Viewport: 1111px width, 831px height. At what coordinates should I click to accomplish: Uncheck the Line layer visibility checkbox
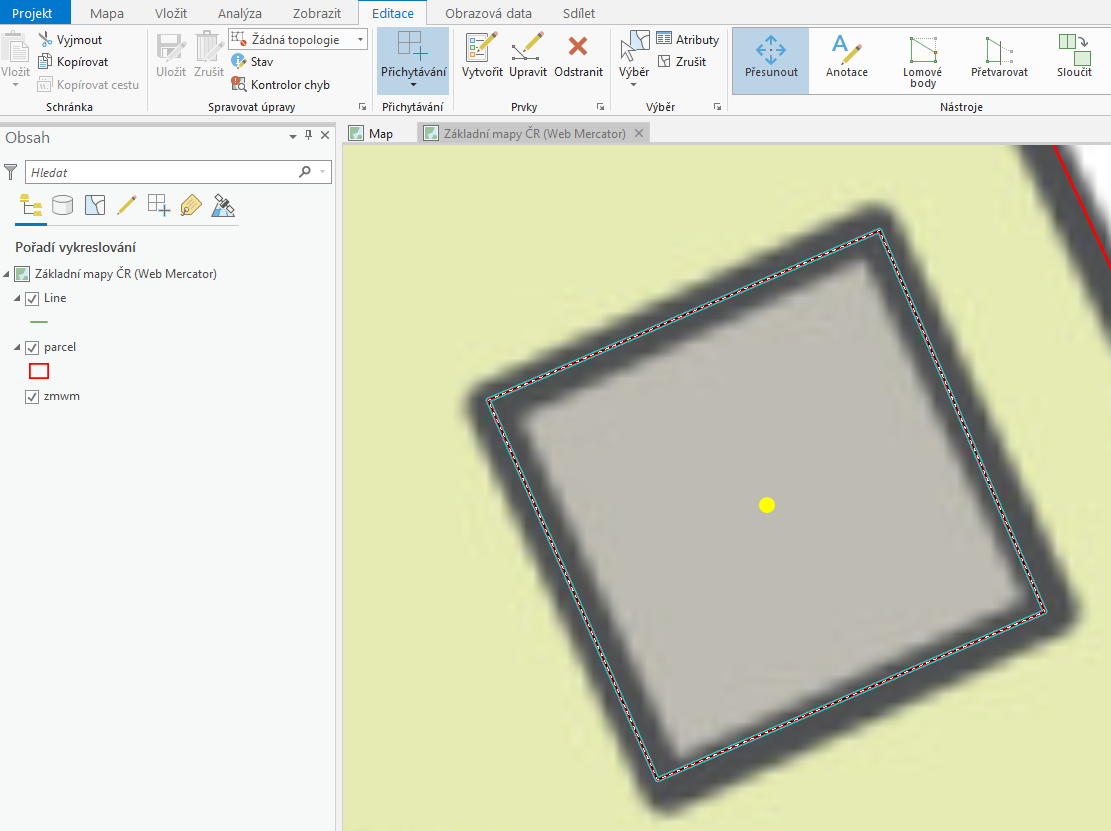(32, 299)
